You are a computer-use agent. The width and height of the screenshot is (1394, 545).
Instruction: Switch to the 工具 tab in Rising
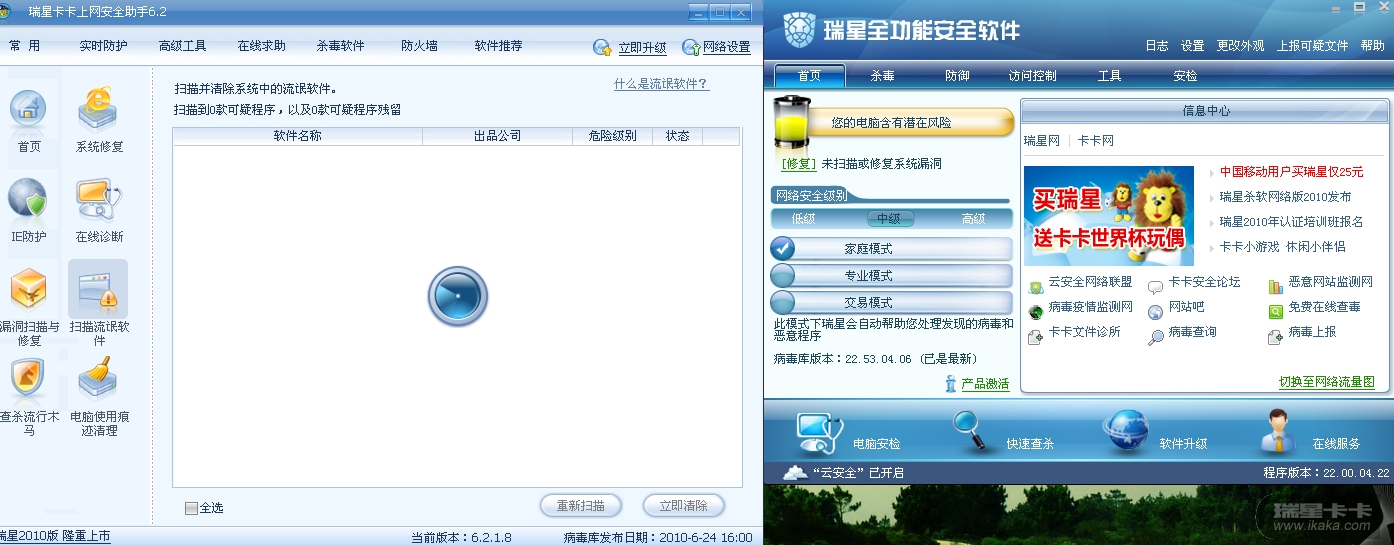pyautogui.click(x=1109, y=76)
